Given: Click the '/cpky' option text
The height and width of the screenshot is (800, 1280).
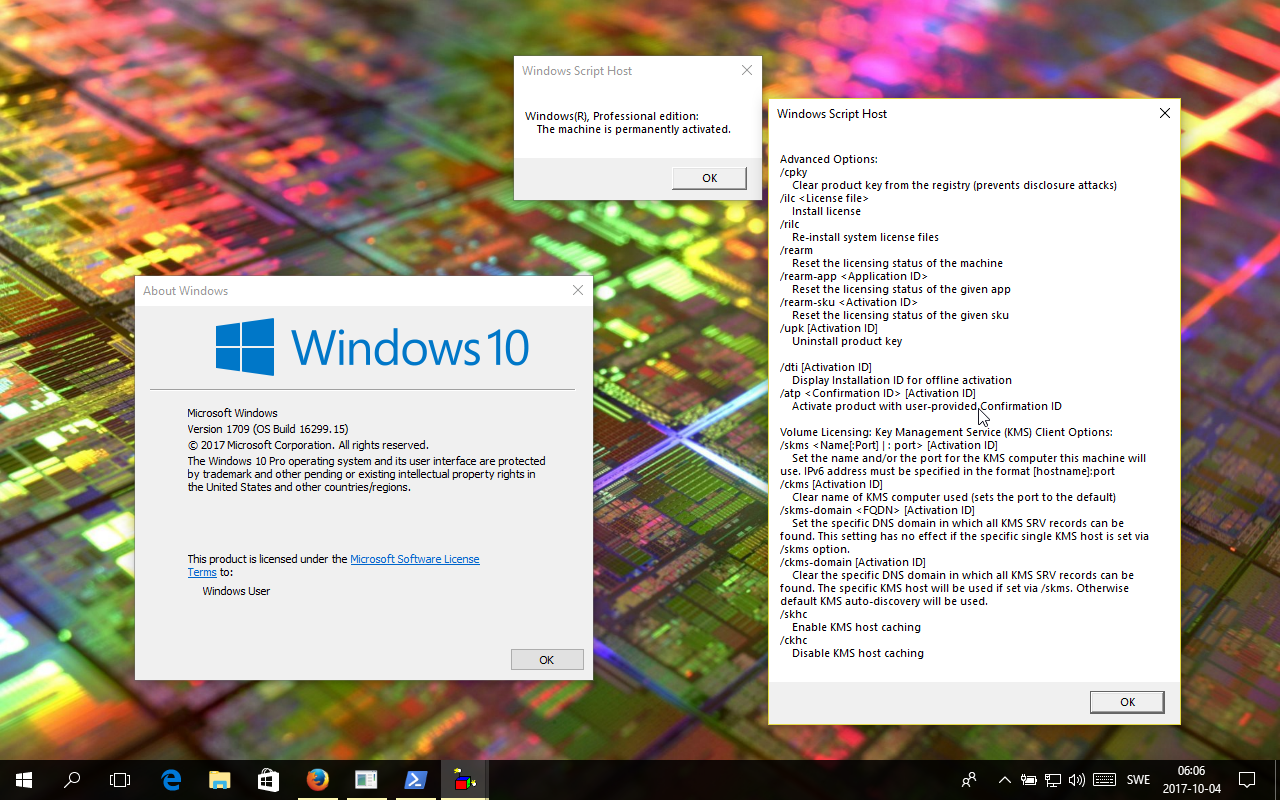Looking at the screenshot, I should tap(794, 172).
